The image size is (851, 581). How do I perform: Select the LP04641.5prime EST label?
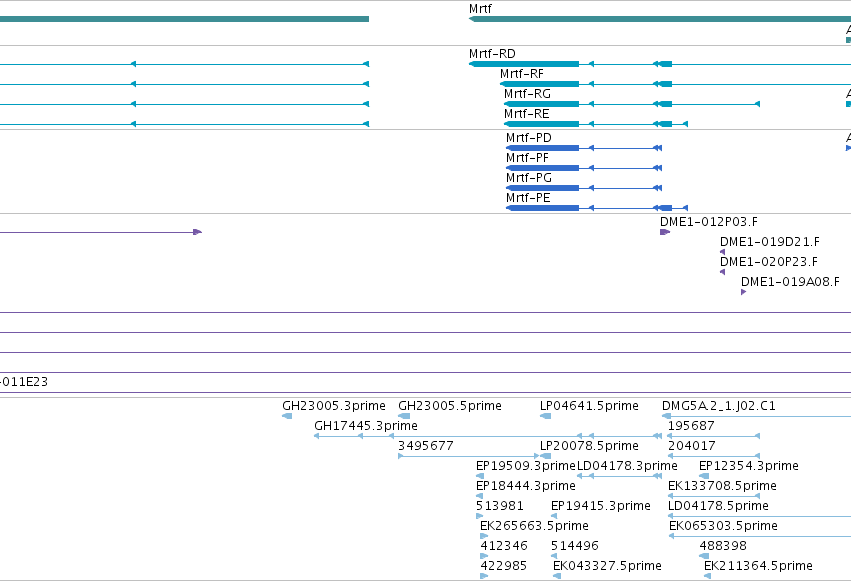(x=589, y=406)
